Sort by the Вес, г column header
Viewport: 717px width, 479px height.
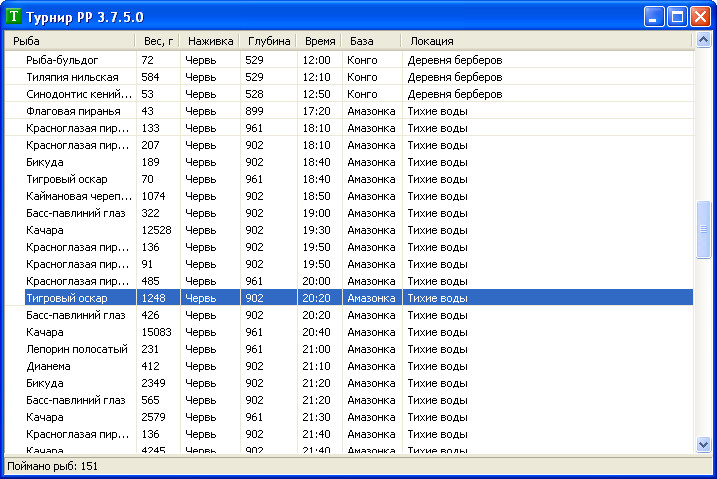coord(158,41)
